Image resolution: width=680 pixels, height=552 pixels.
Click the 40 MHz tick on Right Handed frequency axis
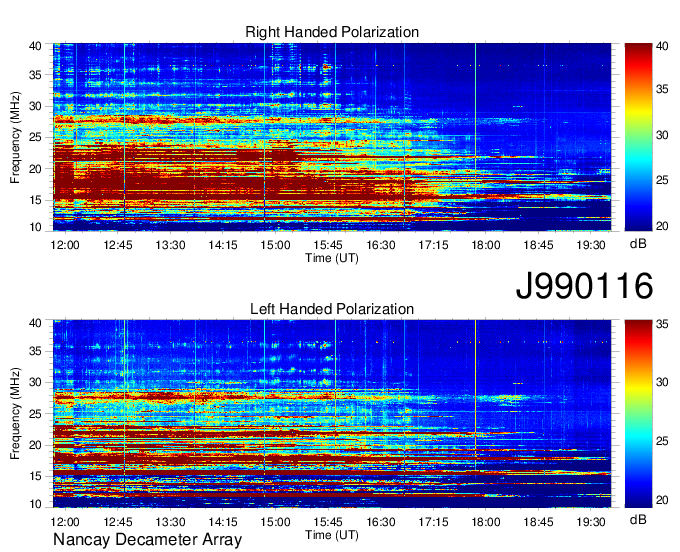click(35, 46)
